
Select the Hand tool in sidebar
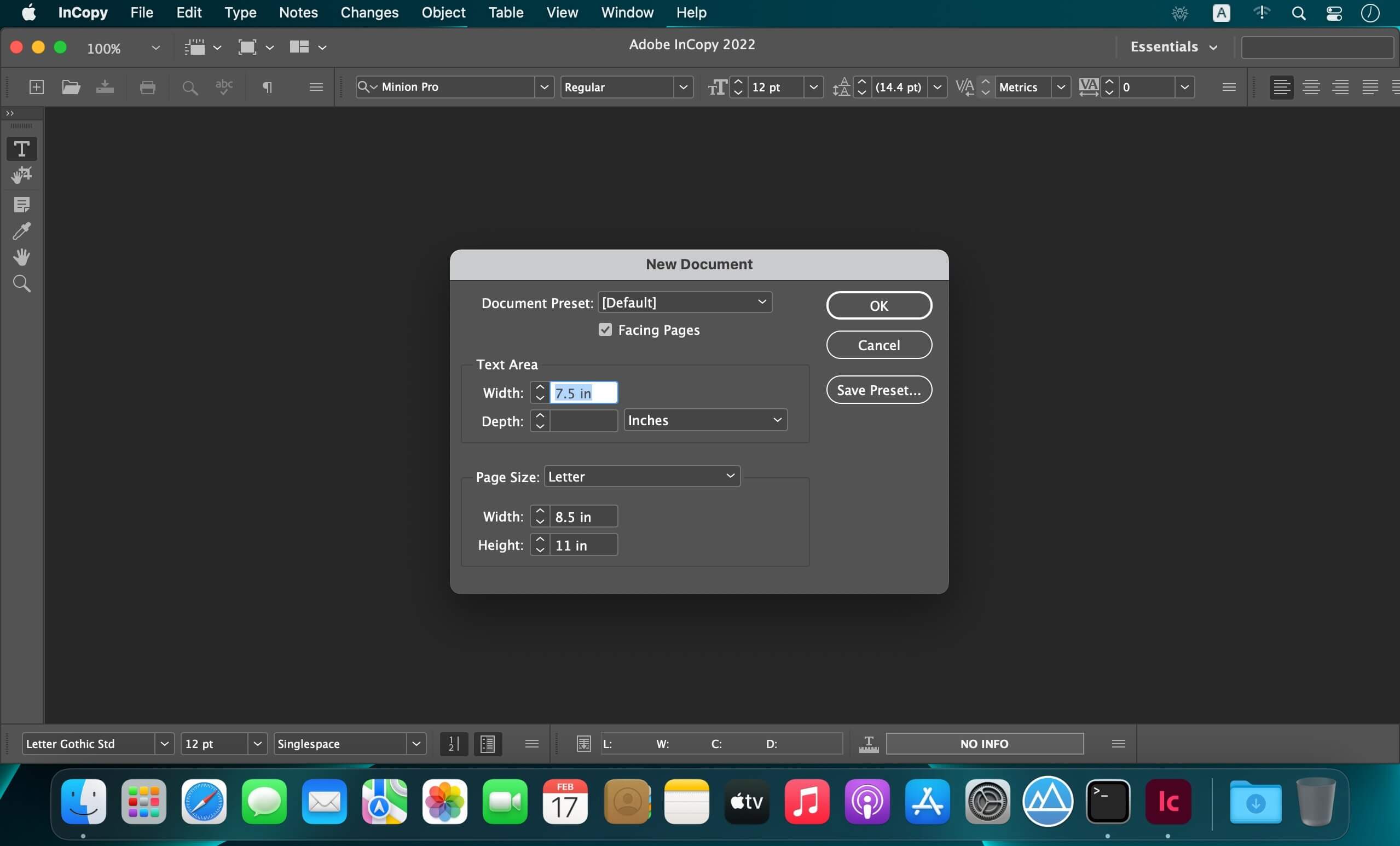(21, 256)
